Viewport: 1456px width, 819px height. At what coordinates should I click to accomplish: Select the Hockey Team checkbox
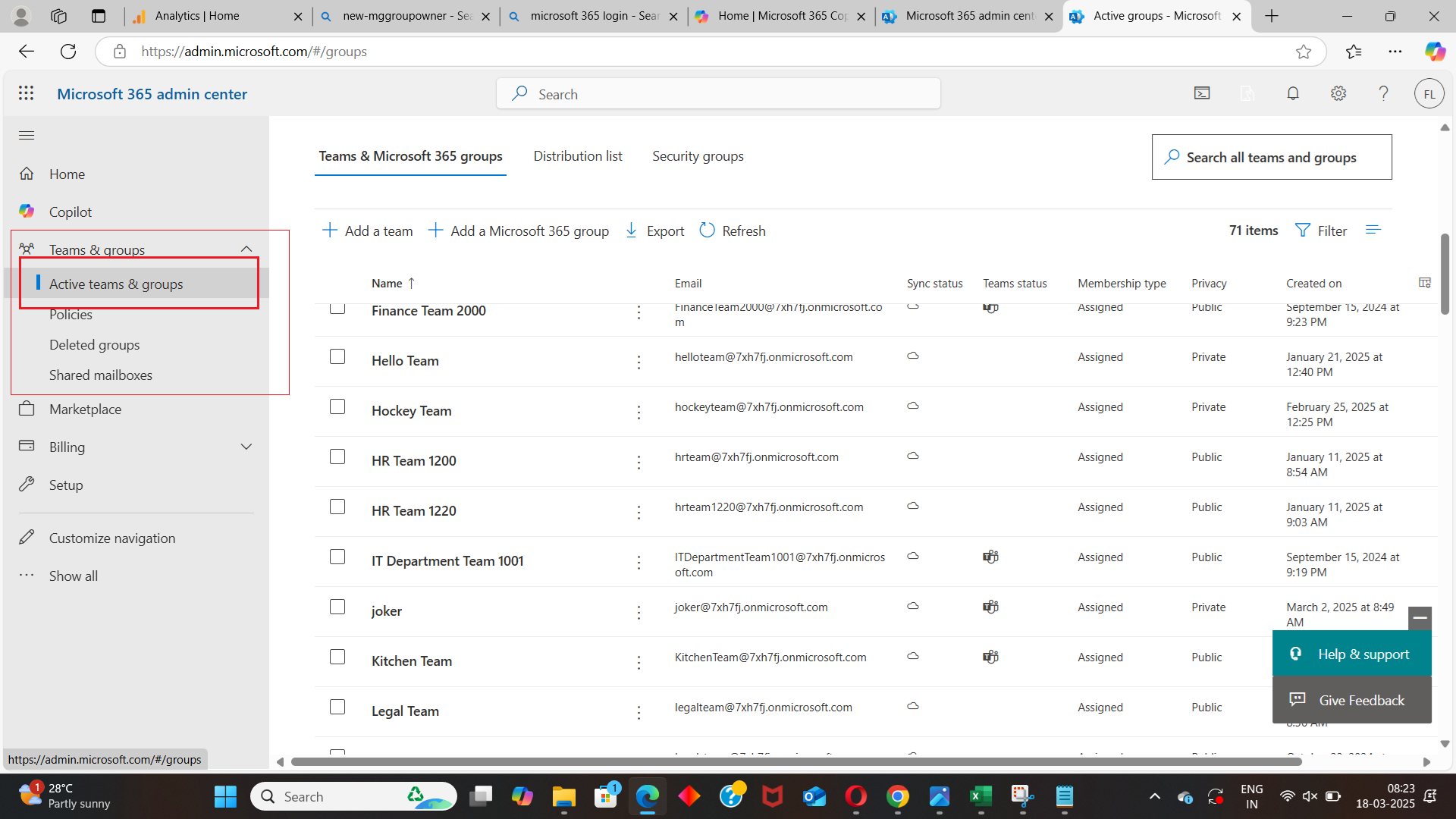point(337,406)
